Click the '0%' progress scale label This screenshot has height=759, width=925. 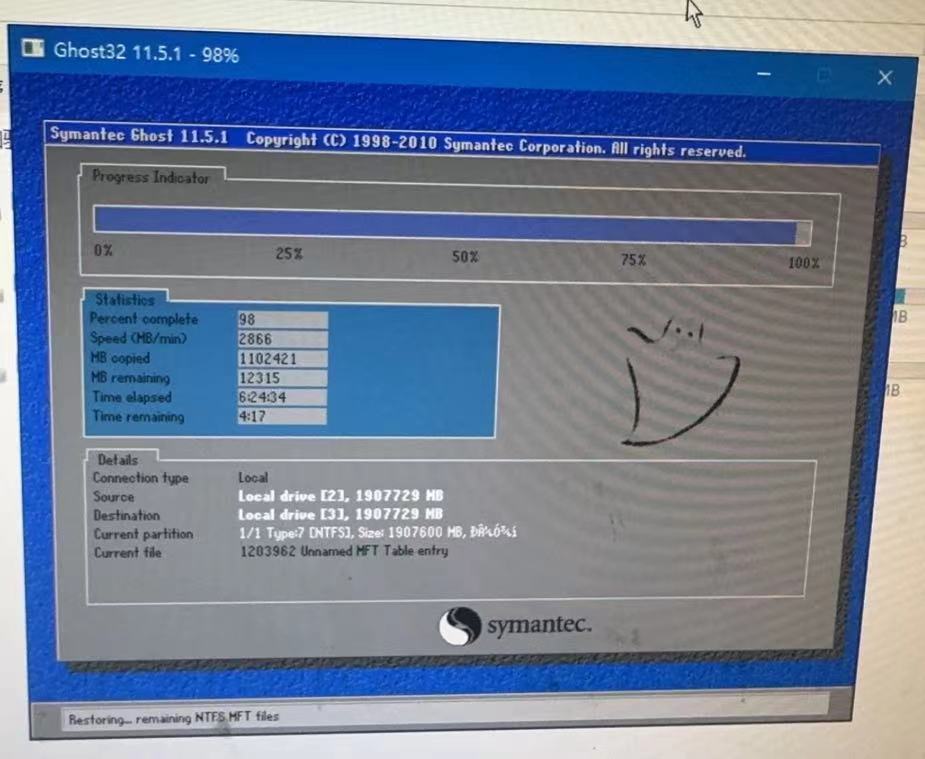coord(103,250)
